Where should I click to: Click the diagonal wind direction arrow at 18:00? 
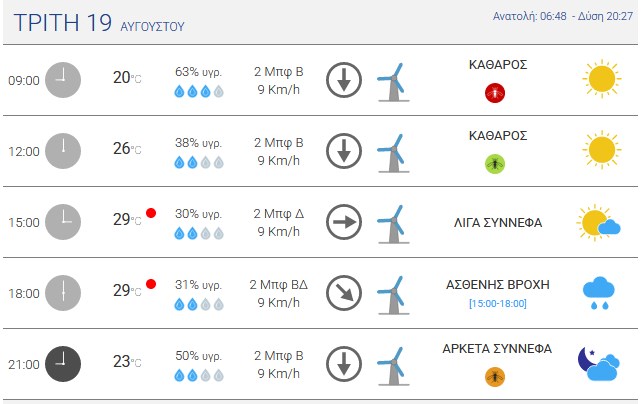coord(344,293)
